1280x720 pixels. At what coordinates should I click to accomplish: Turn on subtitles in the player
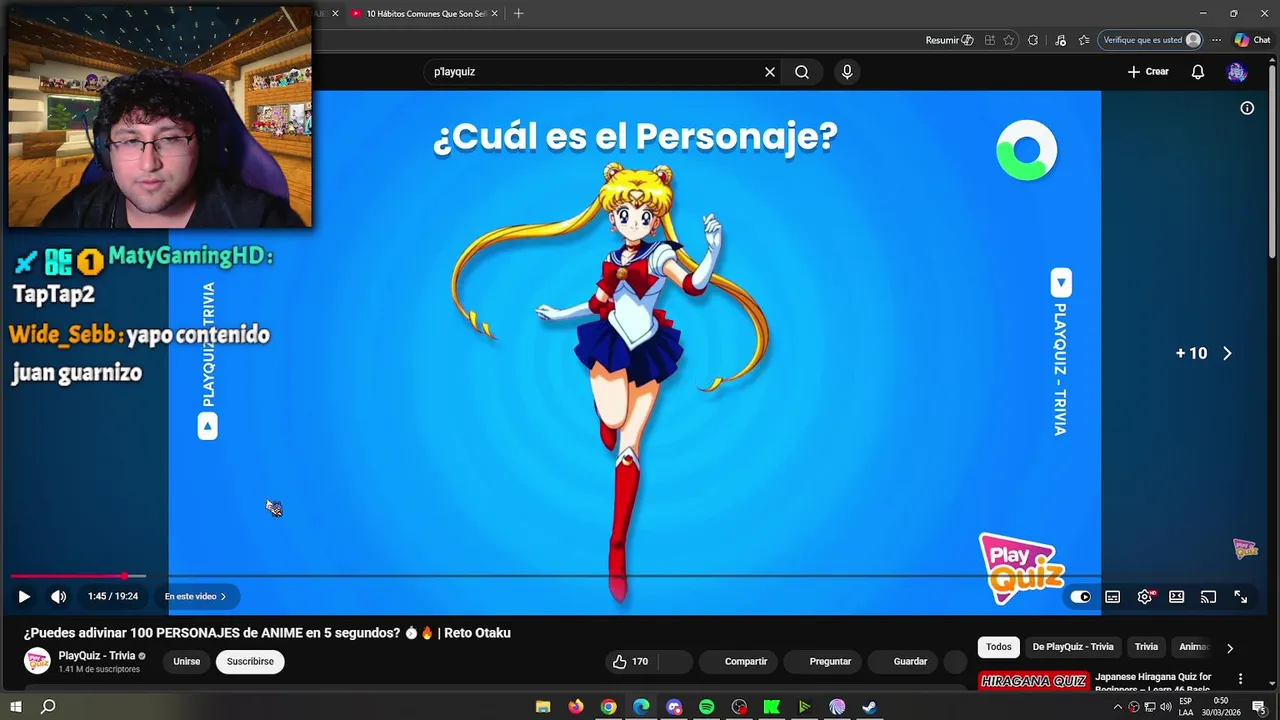(1112, 597)
